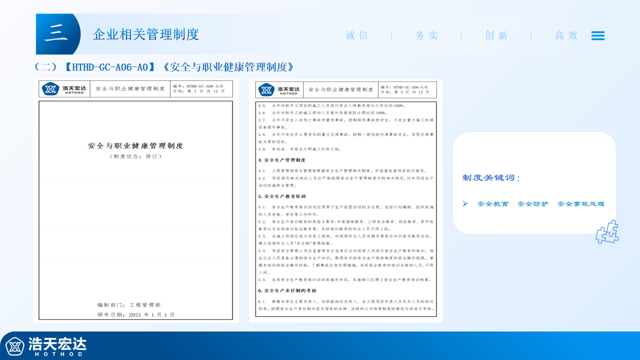640x360 pixels.
Task: Click the "制度关键词：" label
Action: point(491,178)
